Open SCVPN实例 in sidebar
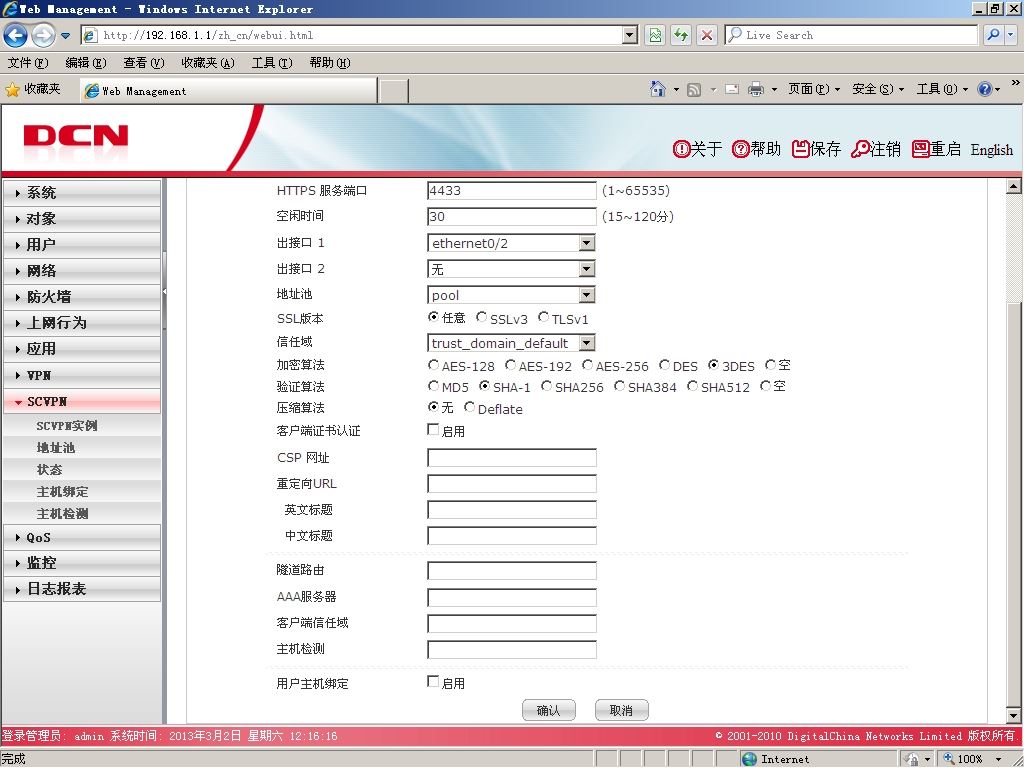This screenshot has height=768, width=1024. point(67,426)
